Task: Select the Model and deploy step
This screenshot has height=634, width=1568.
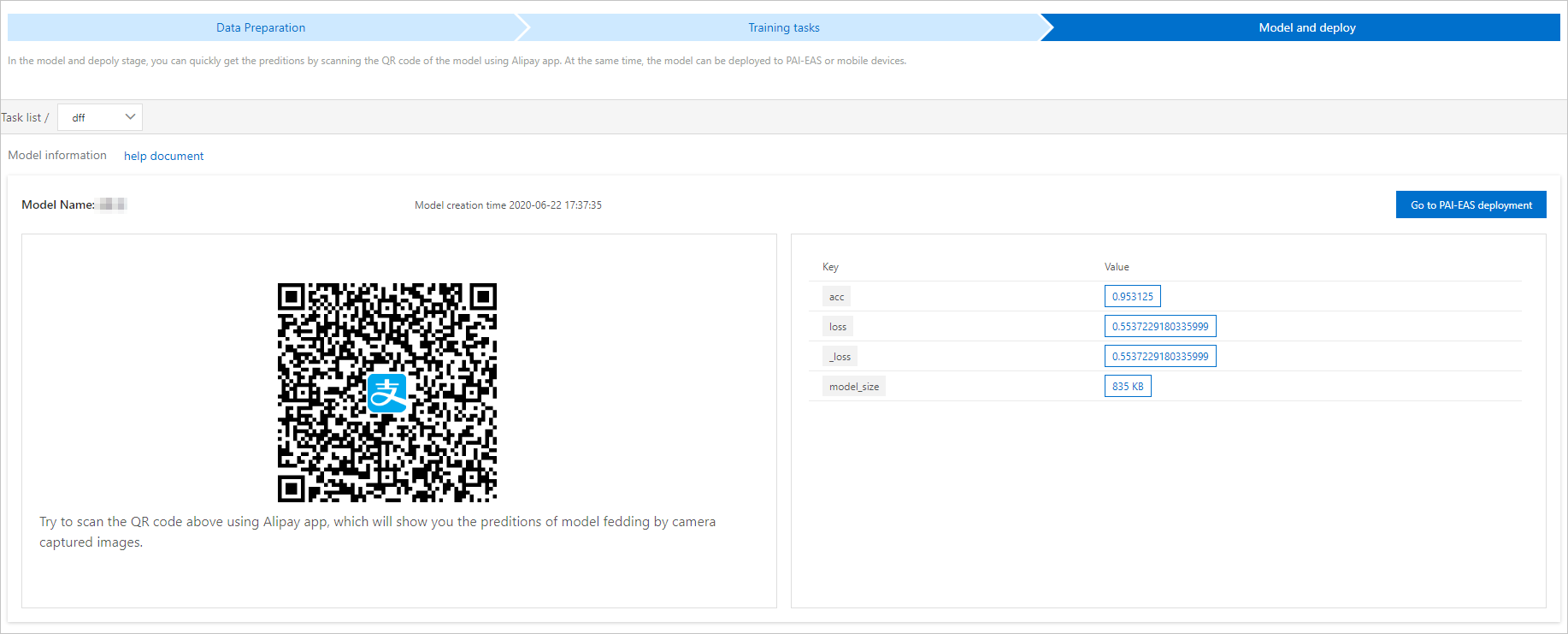Action: [x=1307, y=27]
